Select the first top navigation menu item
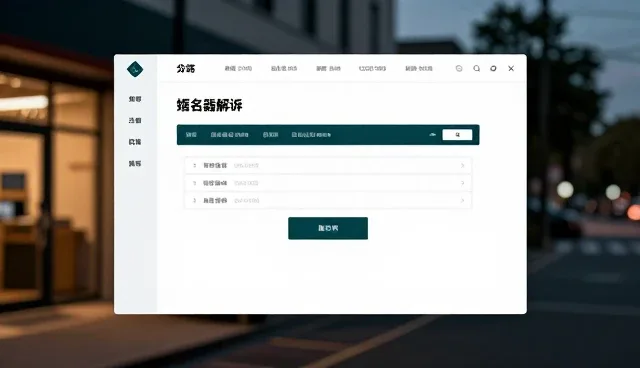Screen dimensions: 640x368 [x=238, y=69]
